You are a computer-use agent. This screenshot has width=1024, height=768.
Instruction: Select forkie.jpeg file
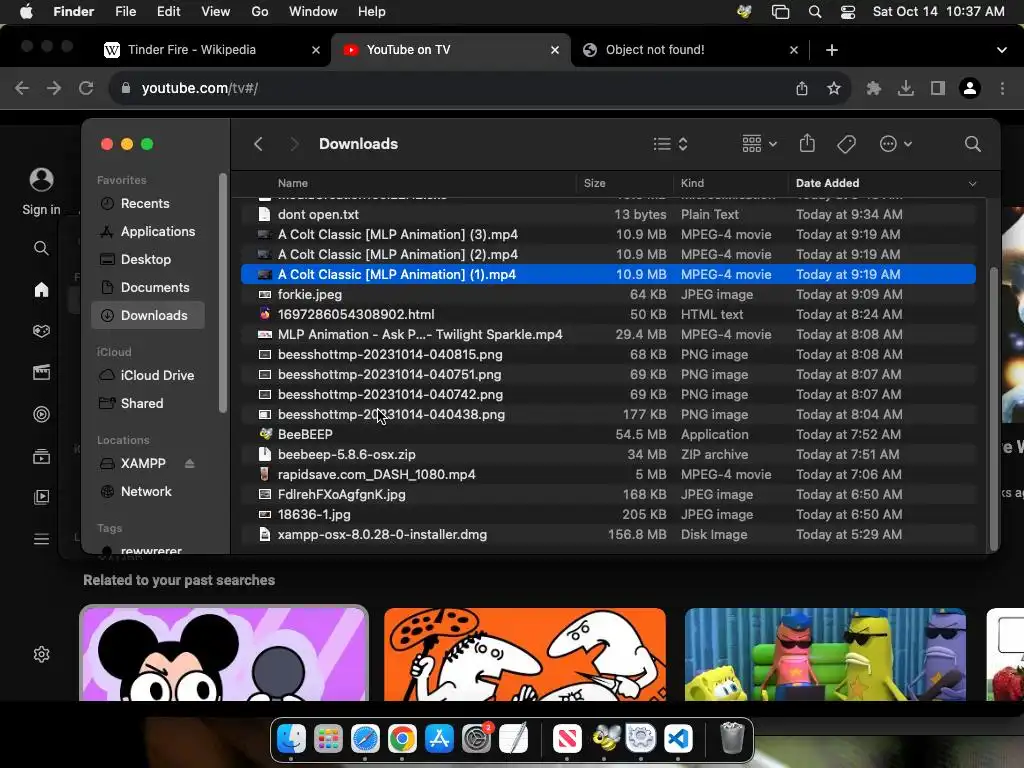pos(608,295)
